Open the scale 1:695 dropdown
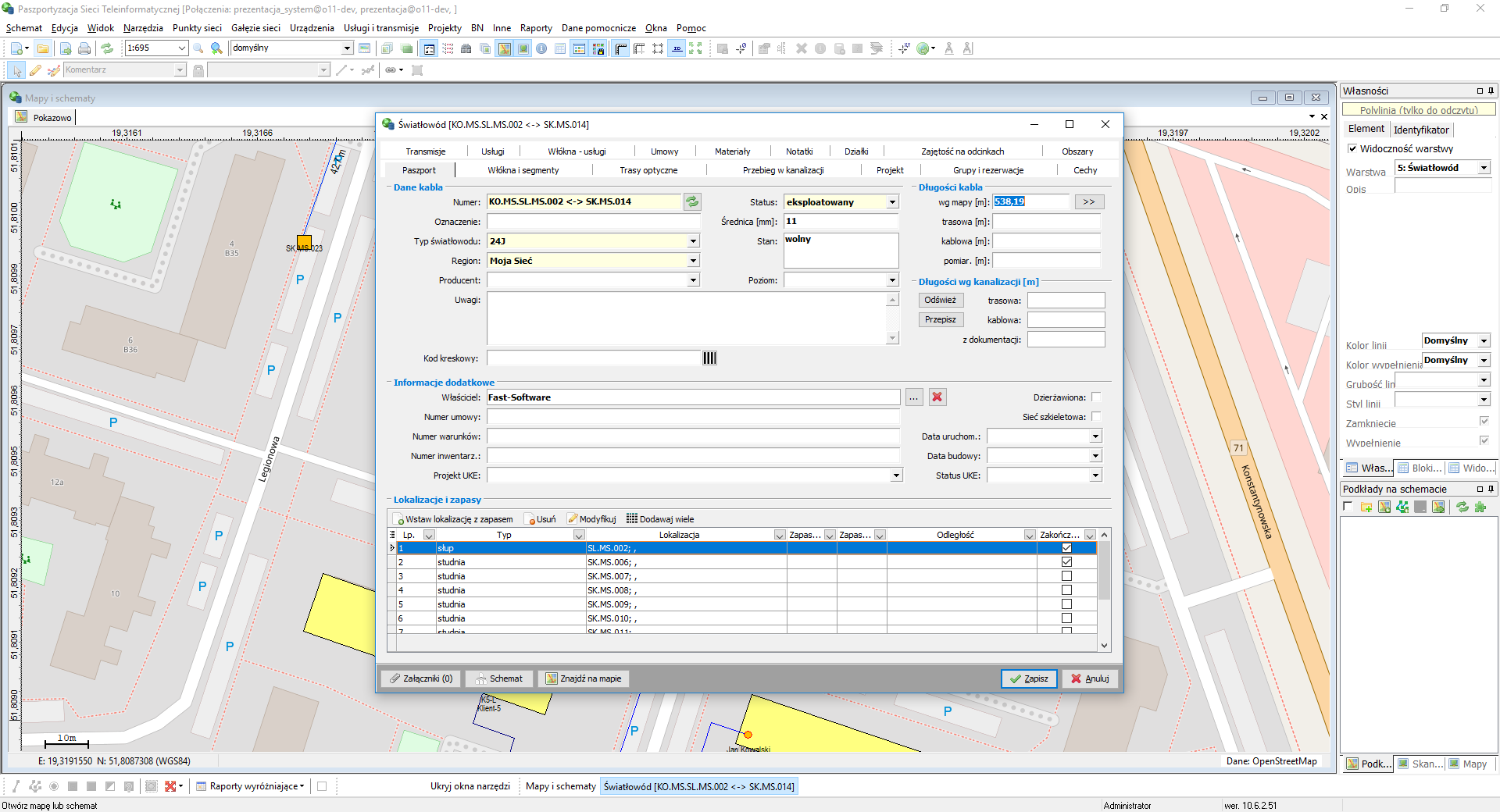This screenshot has width=1500, height=812. pos(181,48)
